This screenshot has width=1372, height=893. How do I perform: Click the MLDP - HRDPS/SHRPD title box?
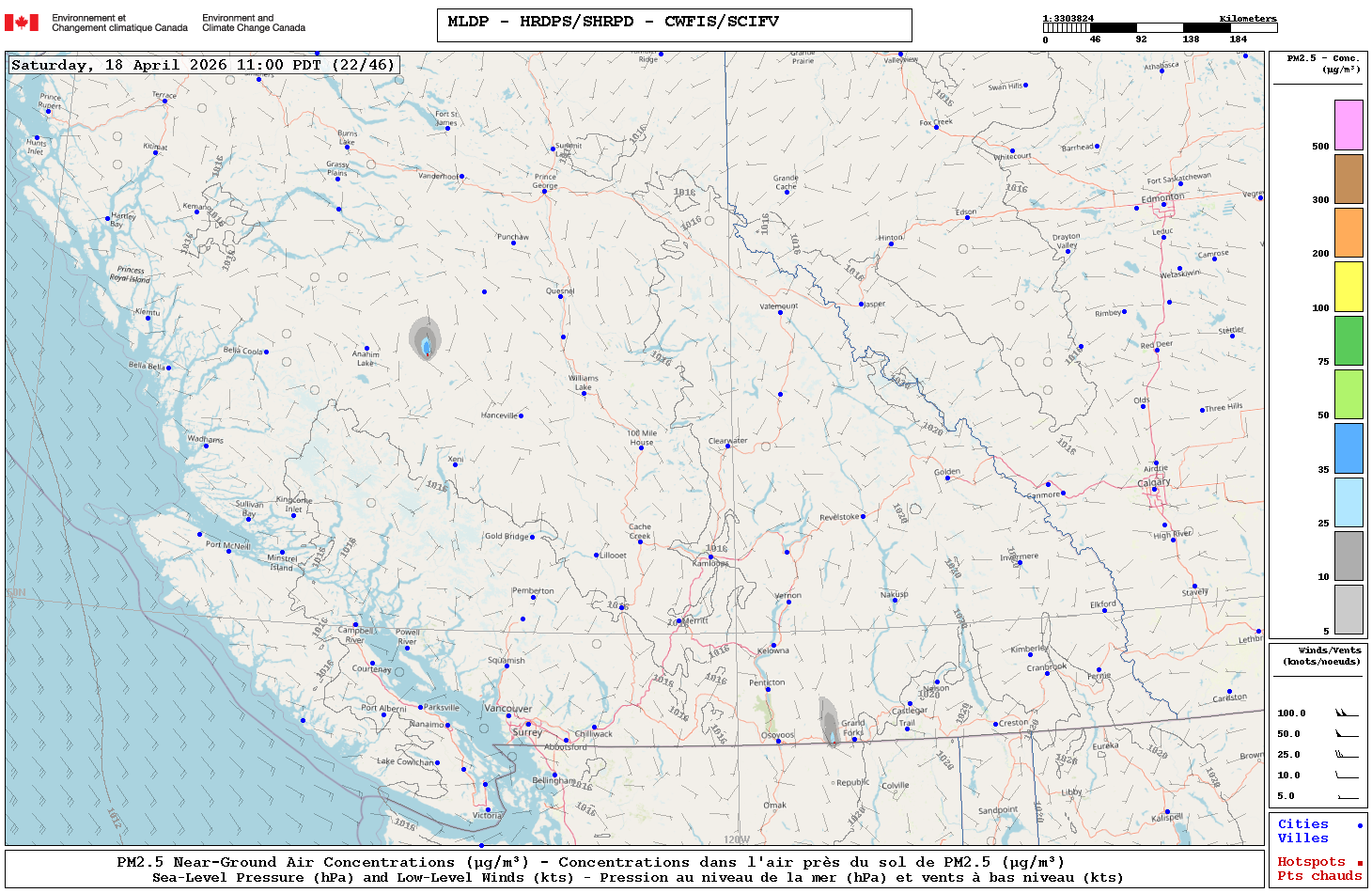click(x=674, y=24)
